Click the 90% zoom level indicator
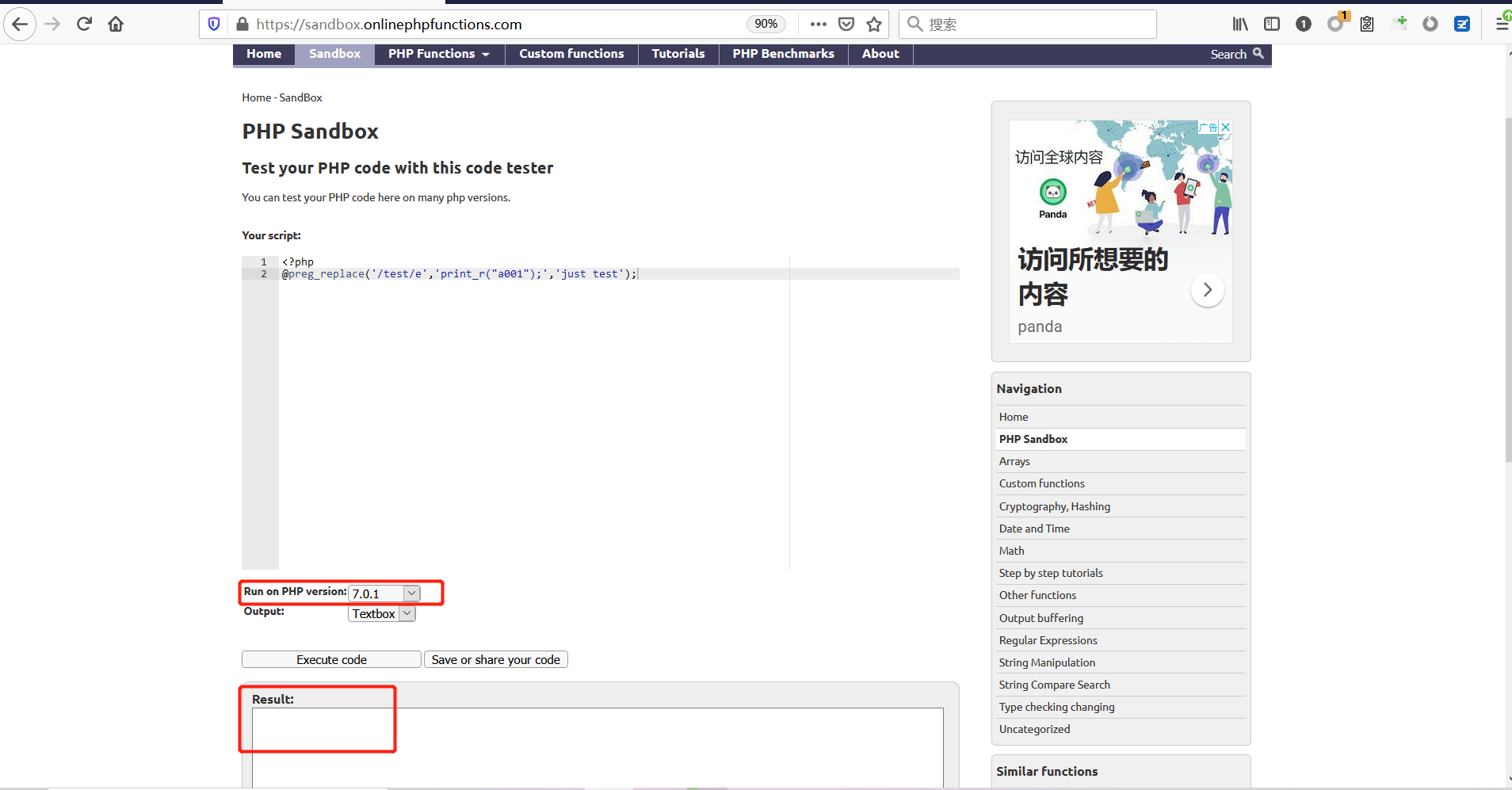 pos(765,24)
